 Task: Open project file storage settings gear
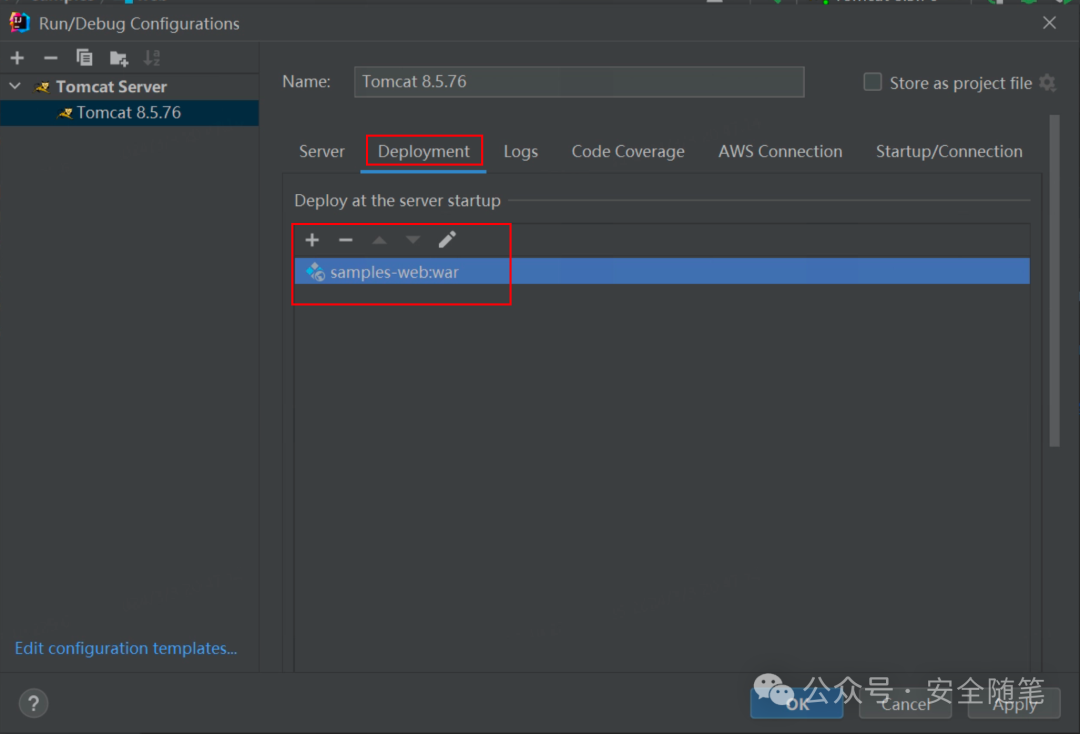pos(1047,83)
